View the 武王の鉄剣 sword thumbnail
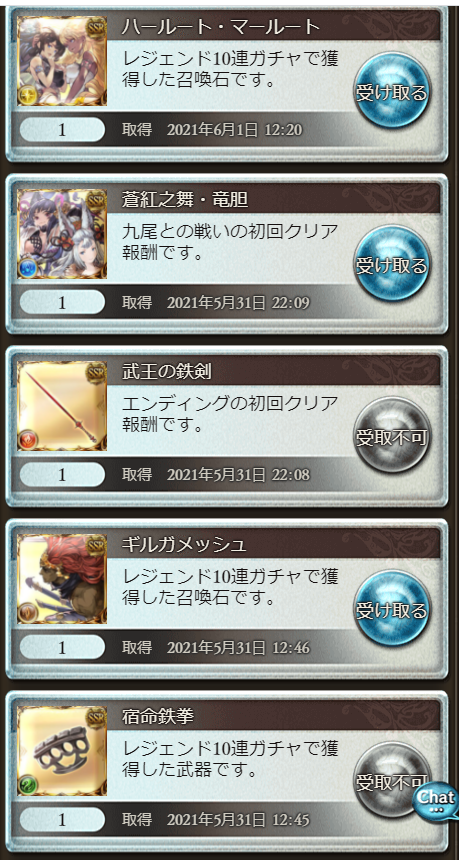 pos(62,406)
